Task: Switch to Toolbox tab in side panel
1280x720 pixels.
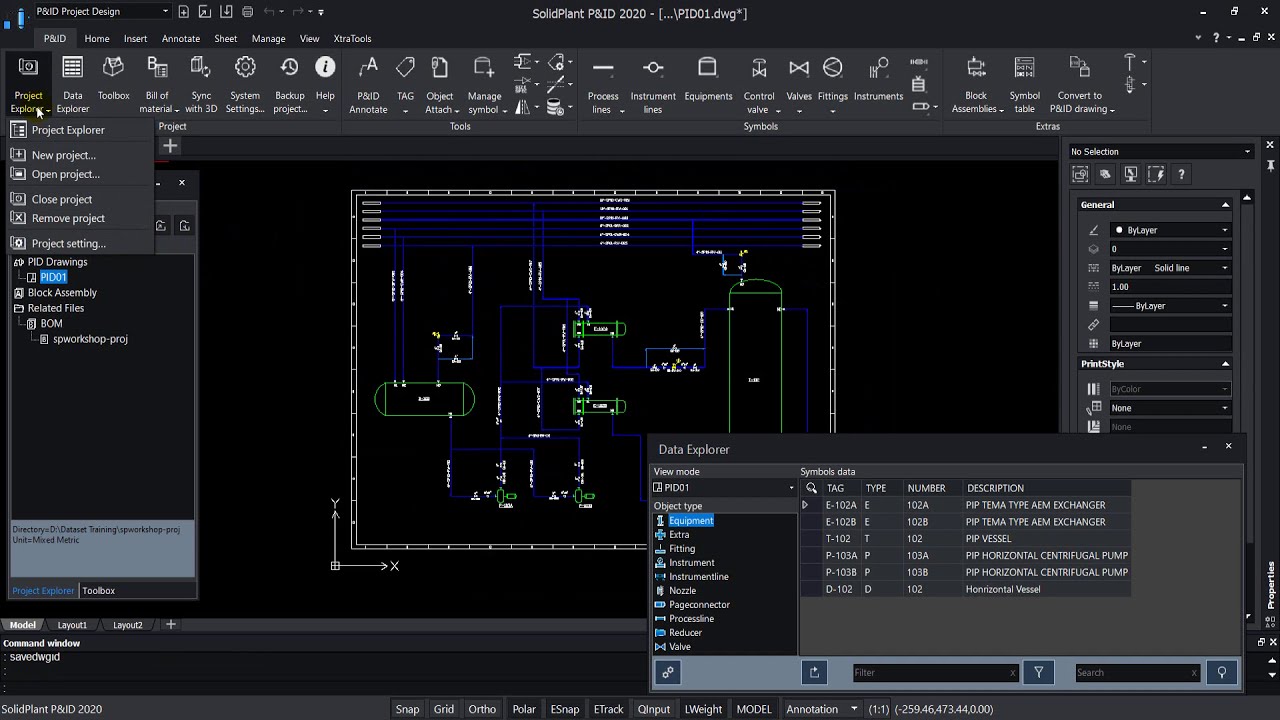Action: point(98,591)
